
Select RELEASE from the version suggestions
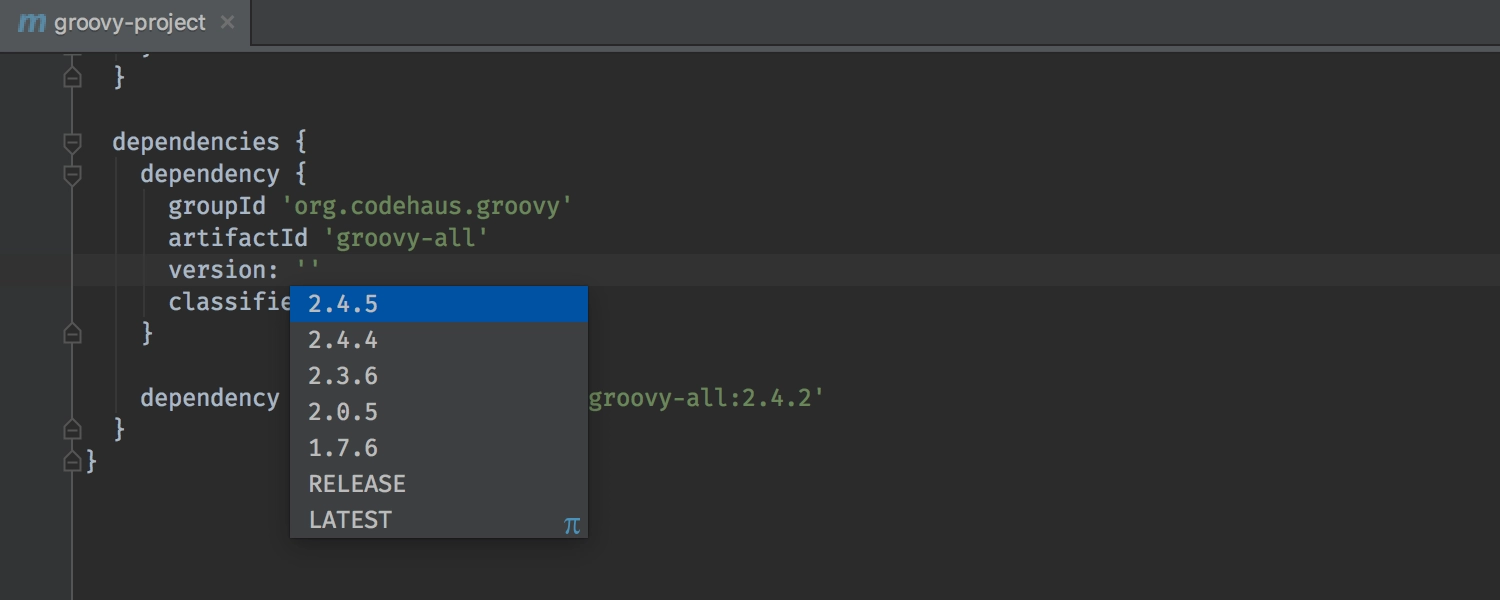[x=357, y=484]
